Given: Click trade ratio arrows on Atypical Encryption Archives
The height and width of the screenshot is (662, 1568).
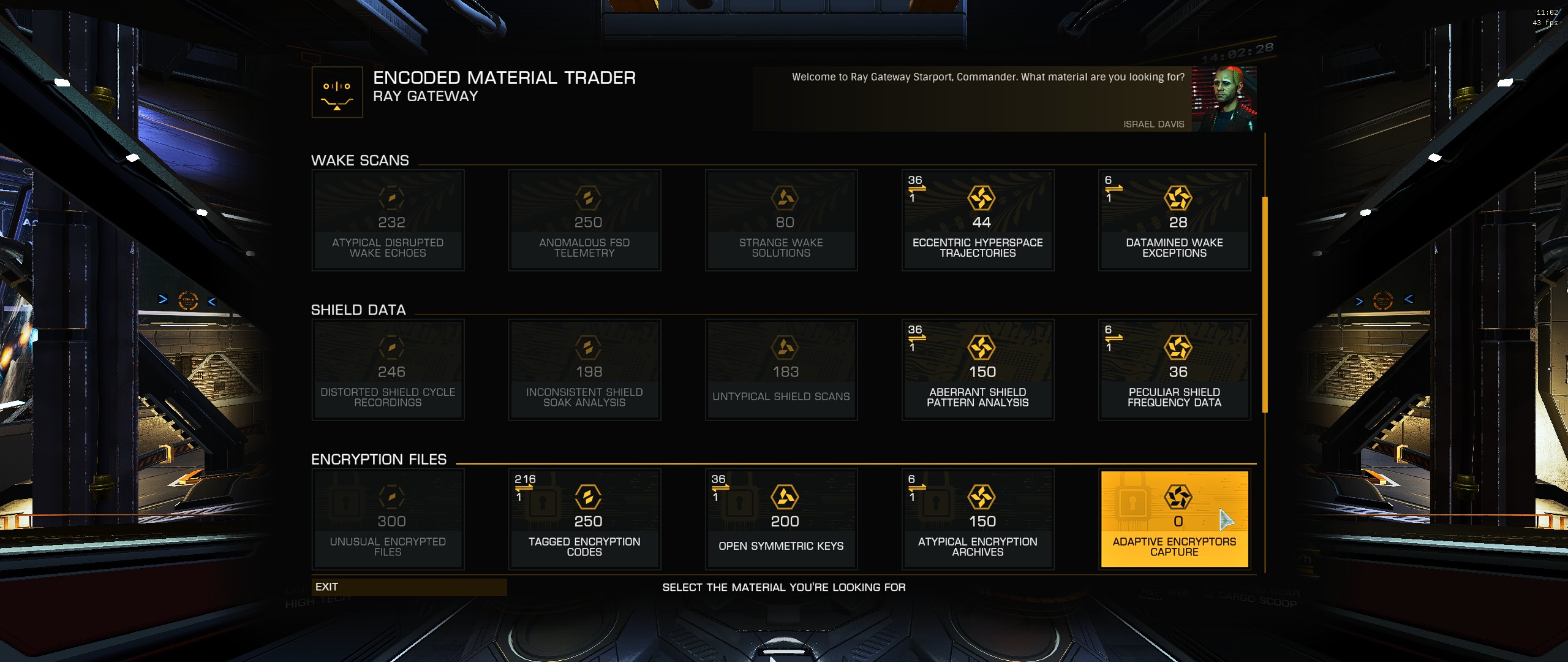Looking at the screenshot, I should (x=917, y=488).
